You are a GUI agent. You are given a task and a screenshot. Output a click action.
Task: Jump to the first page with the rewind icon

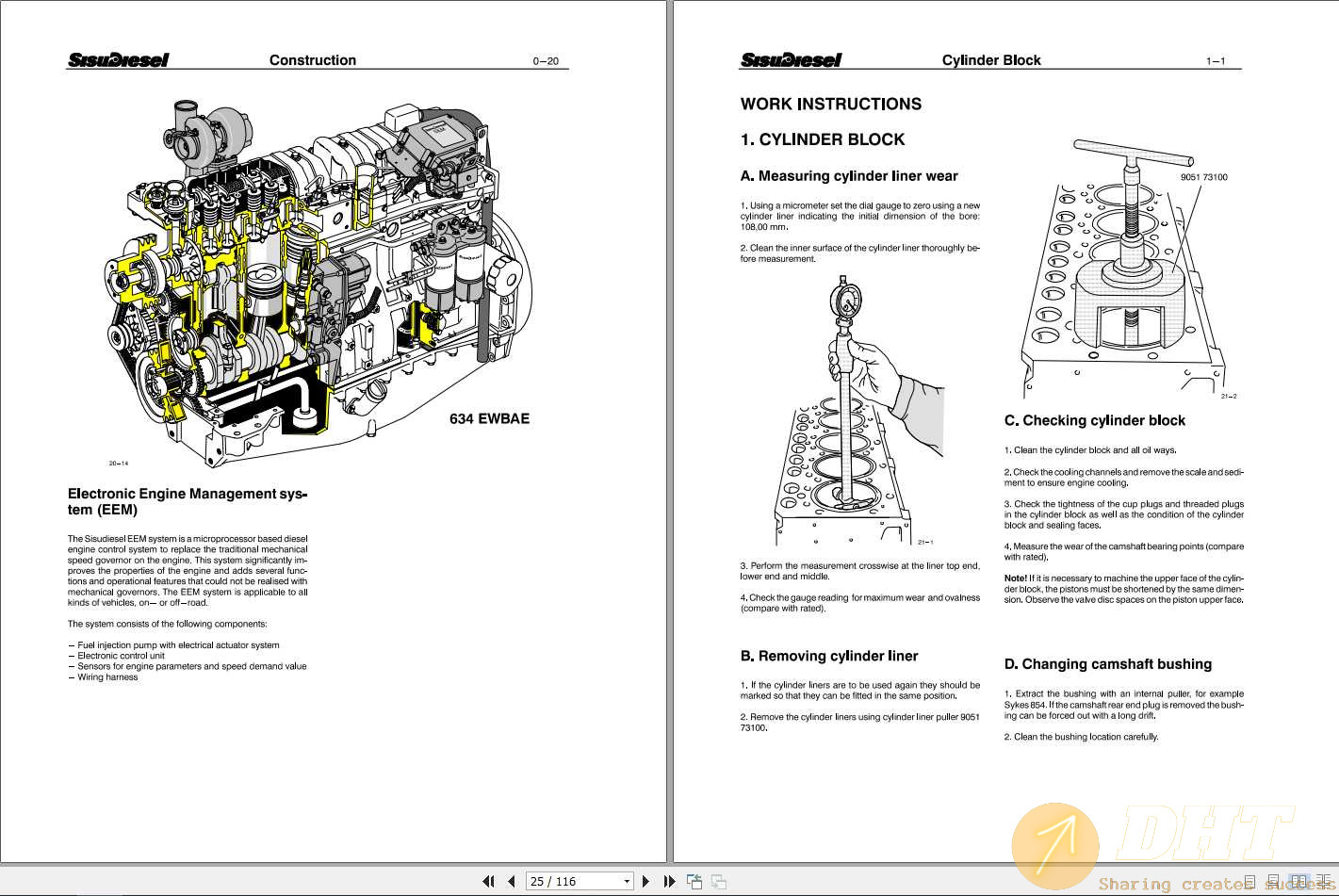click(x=489, y=881)
